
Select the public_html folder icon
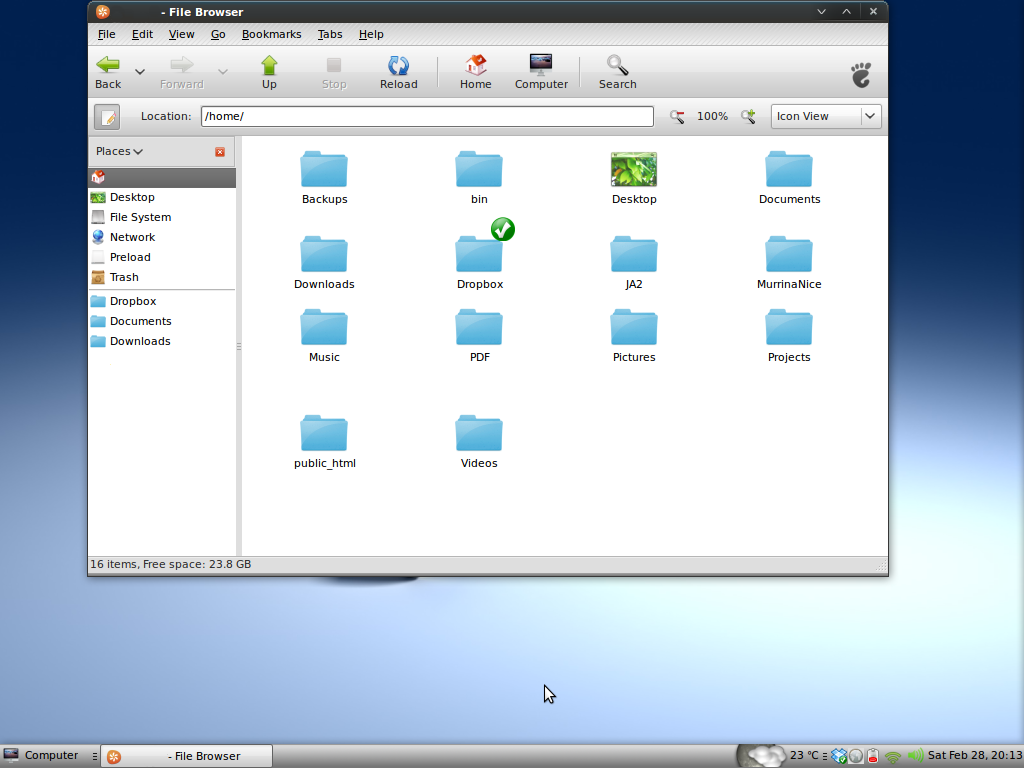(x=324, y=434)
